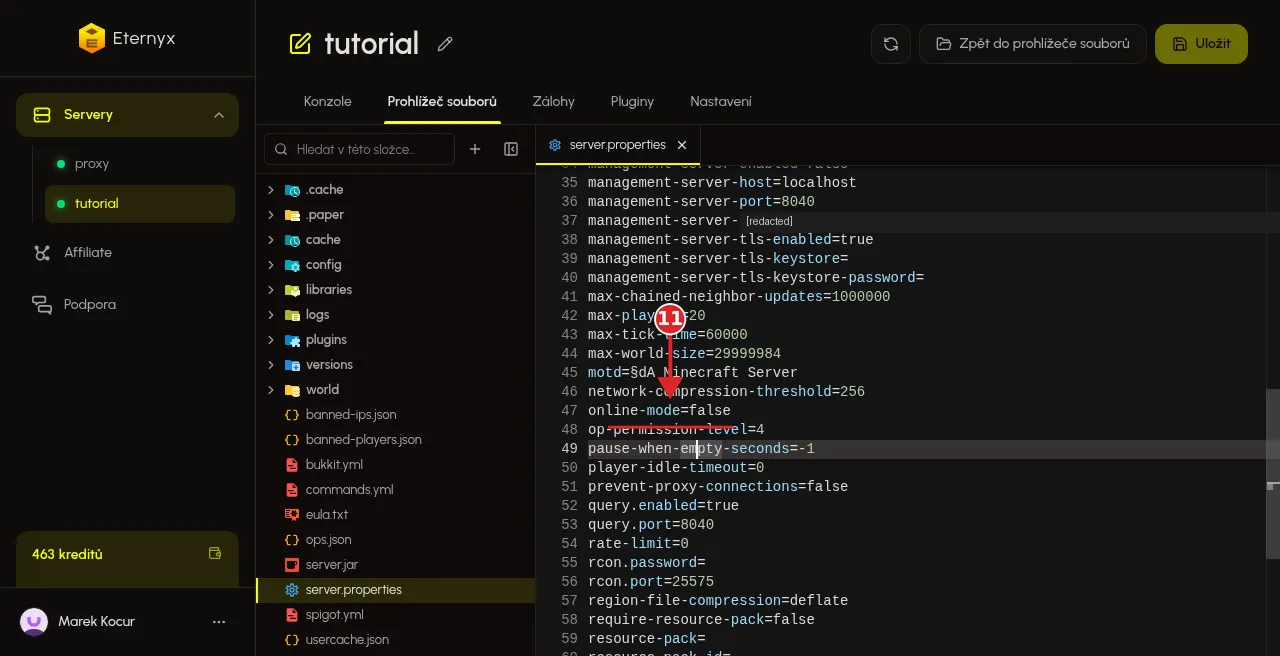The height and width of the screenshot is (656, 1280).
Task: Expand the plugins folder chevron
Action: 270,340
